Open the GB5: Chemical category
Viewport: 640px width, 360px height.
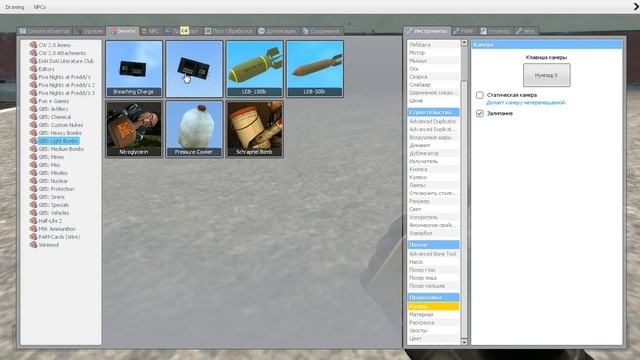point(55,117)
